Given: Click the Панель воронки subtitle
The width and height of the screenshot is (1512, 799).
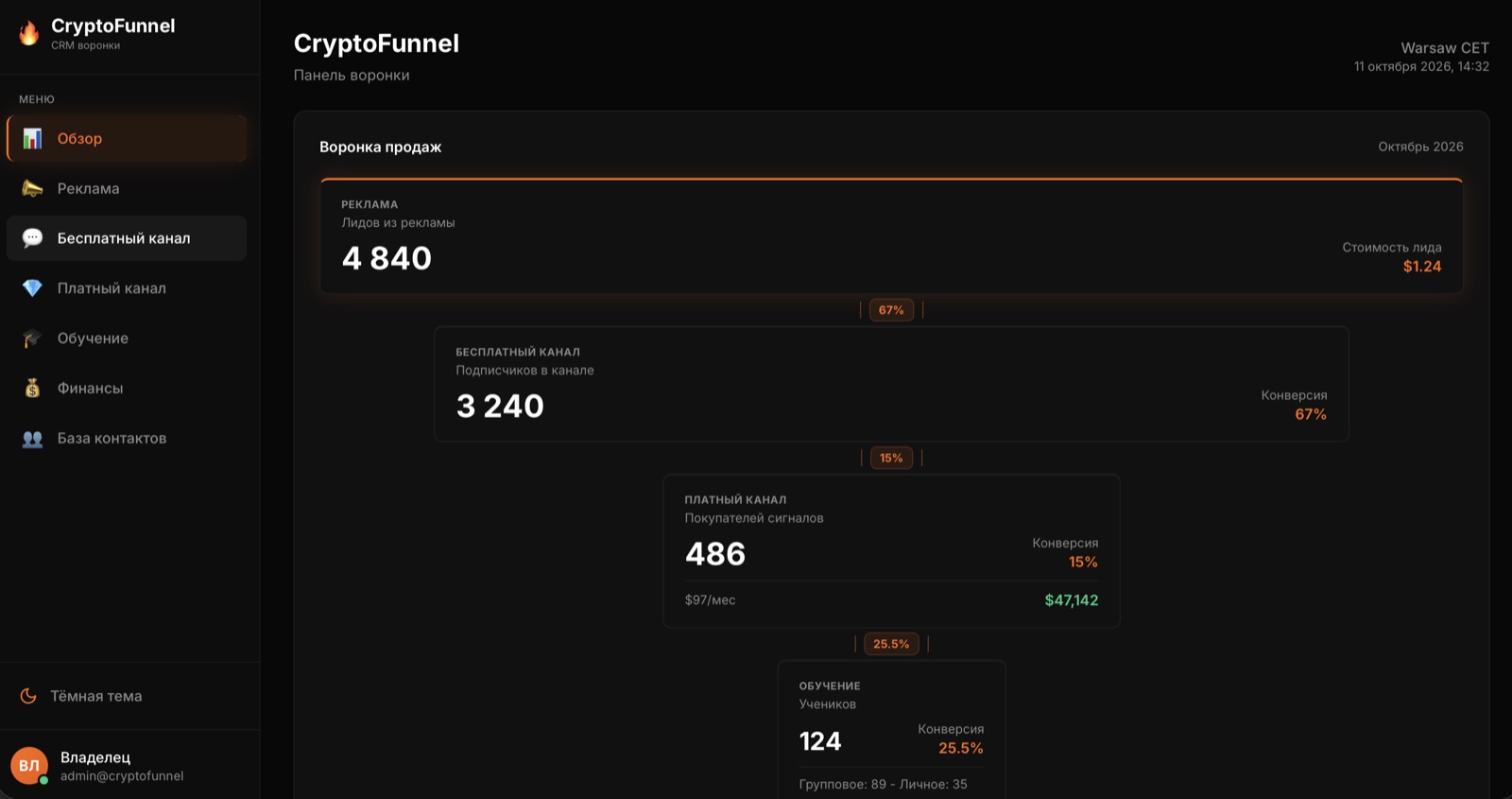Looking at the screenshot, I should 352,76.
